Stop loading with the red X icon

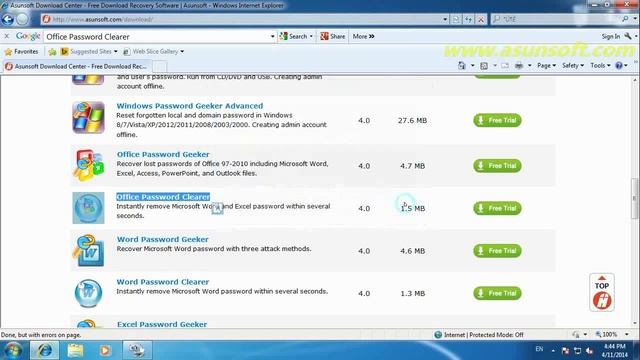coord(481,19)
